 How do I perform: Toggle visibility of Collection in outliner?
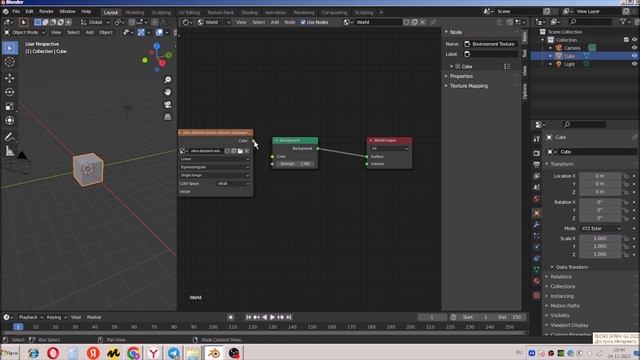tap(634, 40)
